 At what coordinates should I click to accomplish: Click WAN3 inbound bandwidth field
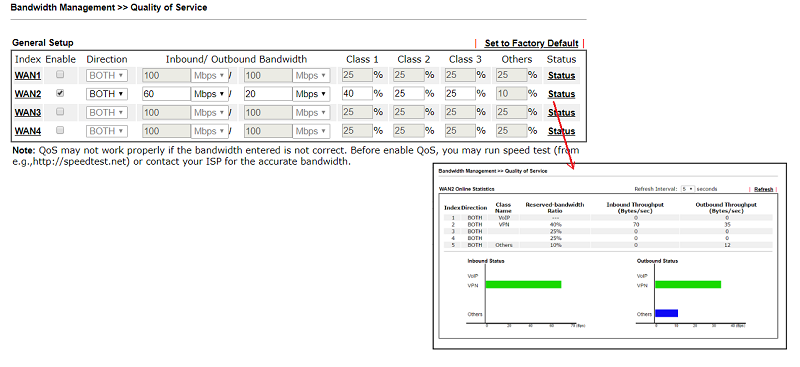pyautogui.click(x=166, y=112)
